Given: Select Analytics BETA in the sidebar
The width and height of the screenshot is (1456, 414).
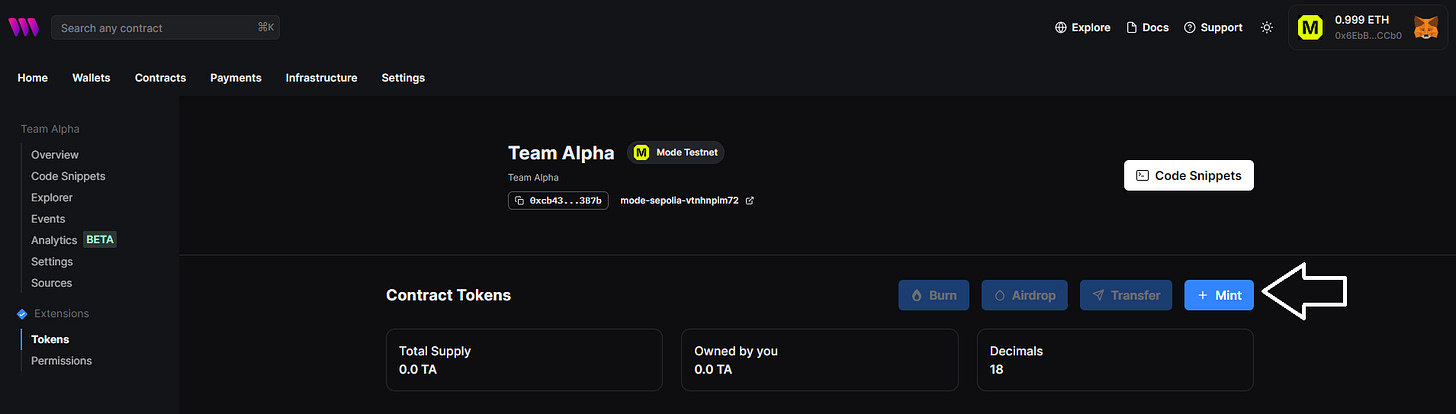Looking at the screenshot, I should 74,240.
